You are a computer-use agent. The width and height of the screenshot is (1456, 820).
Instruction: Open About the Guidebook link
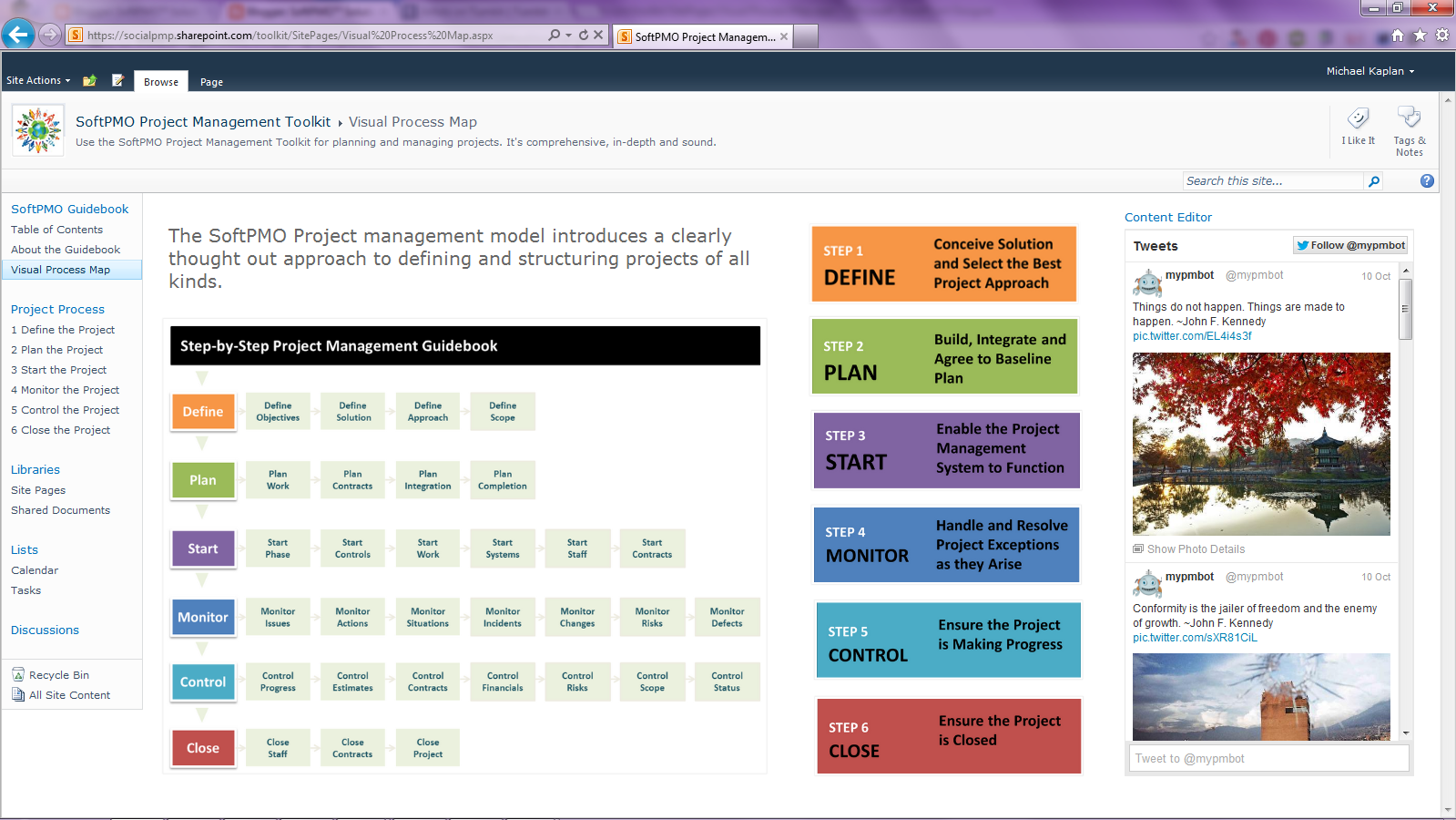[66, 250]
